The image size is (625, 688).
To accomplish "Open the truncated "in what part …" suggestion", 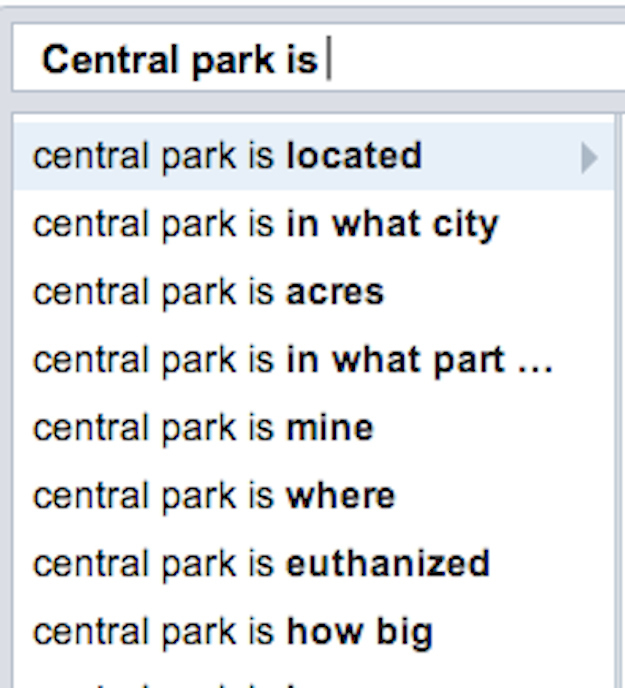I will pyautogui.click(x=292, y=360).
